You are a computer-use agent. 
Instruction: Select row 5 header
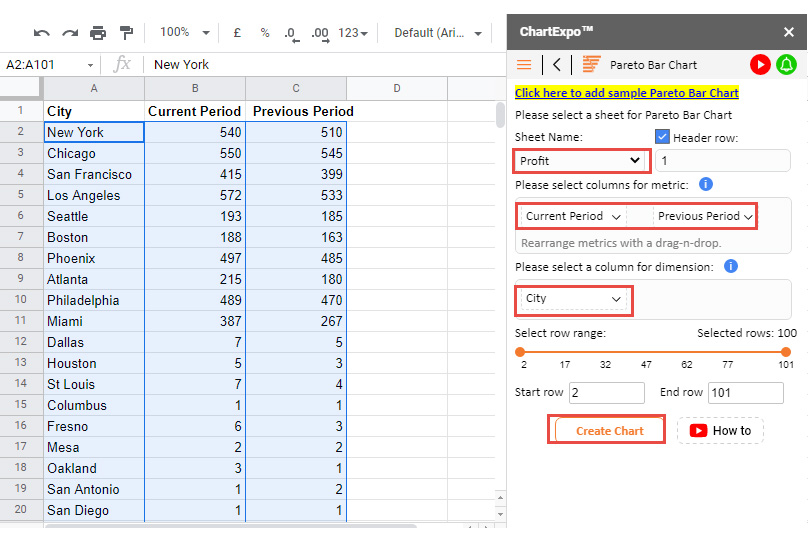click(21, 195)
